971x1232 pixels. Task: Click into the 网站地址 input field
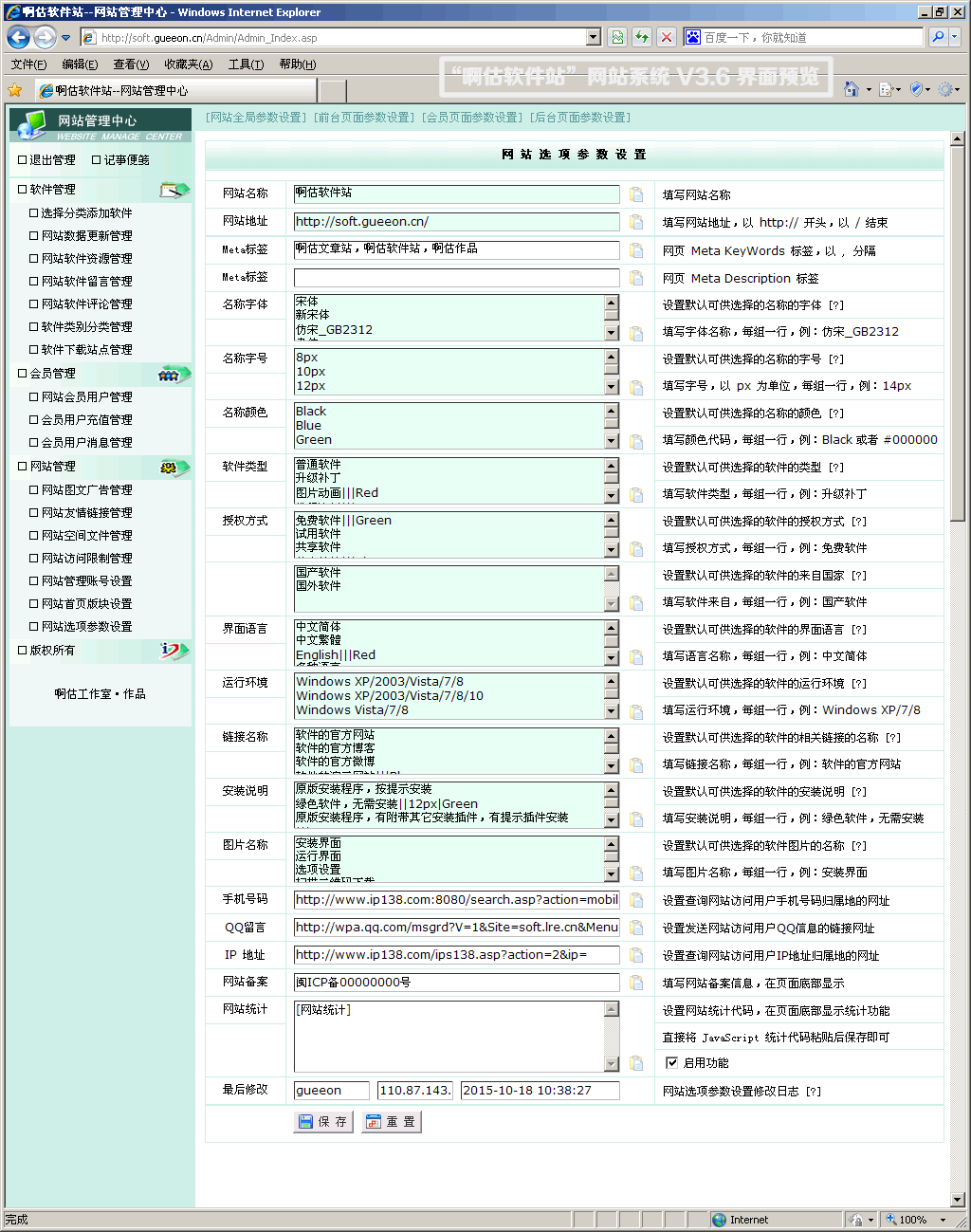point(456,222)
